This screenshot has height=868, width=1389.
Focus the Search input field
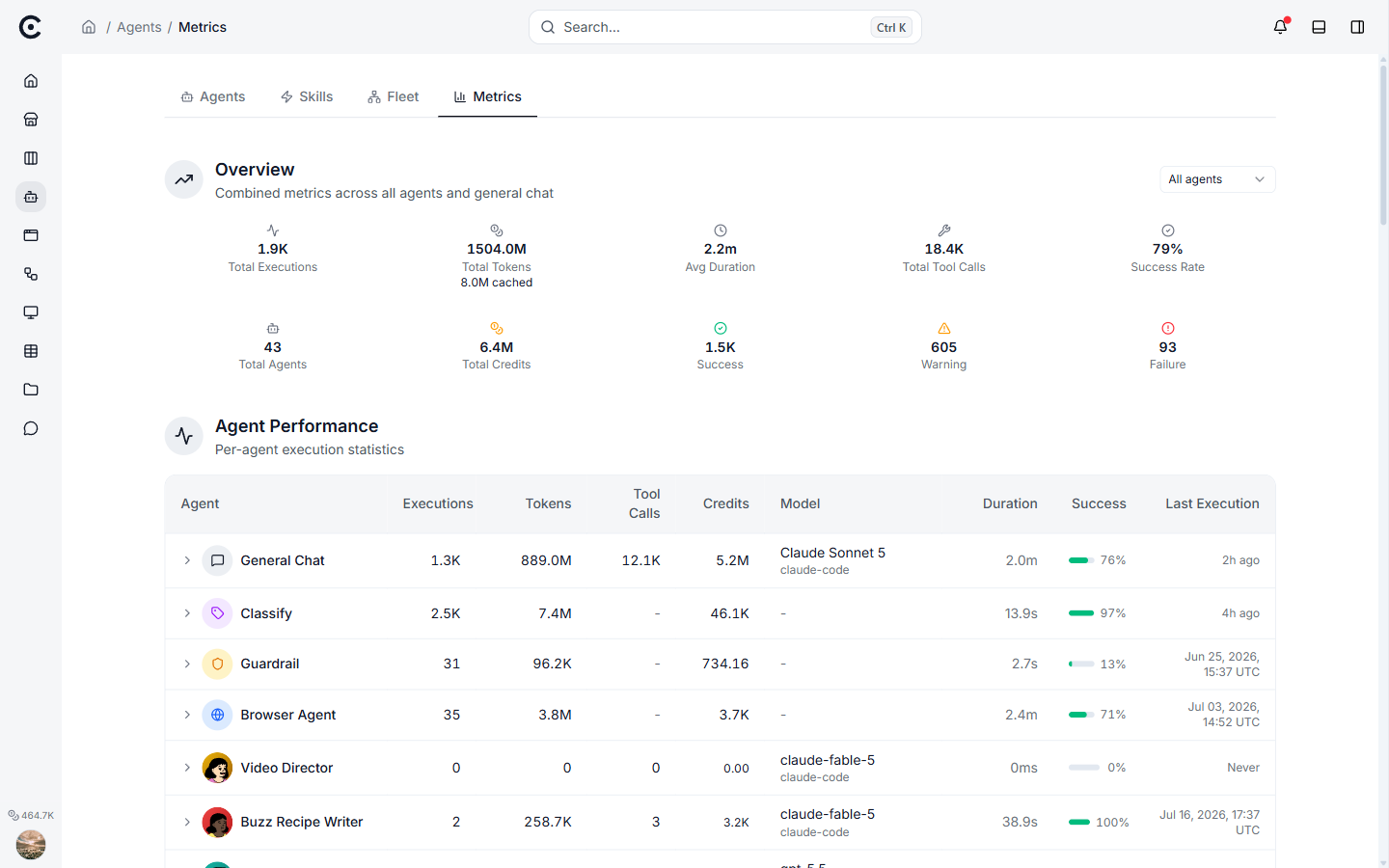pyautogui.click(x=725, y=27)
